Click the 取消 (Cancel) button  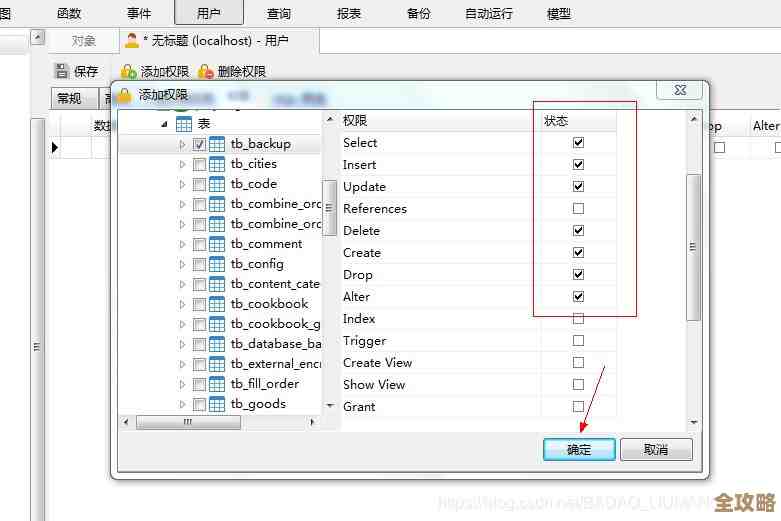(x=656, y=449)
